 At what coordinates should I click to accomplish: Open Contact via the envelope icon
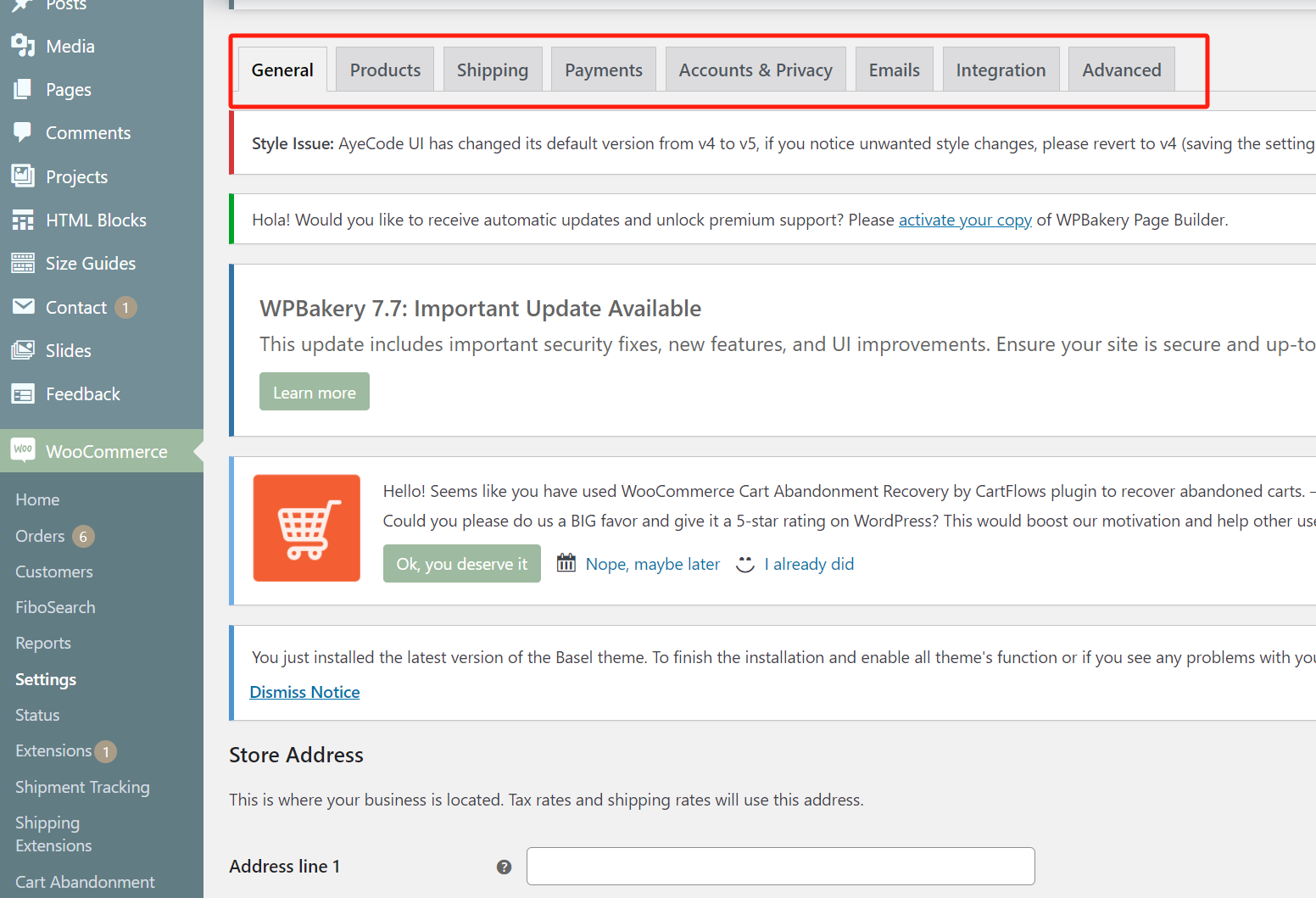click(23, 307)
